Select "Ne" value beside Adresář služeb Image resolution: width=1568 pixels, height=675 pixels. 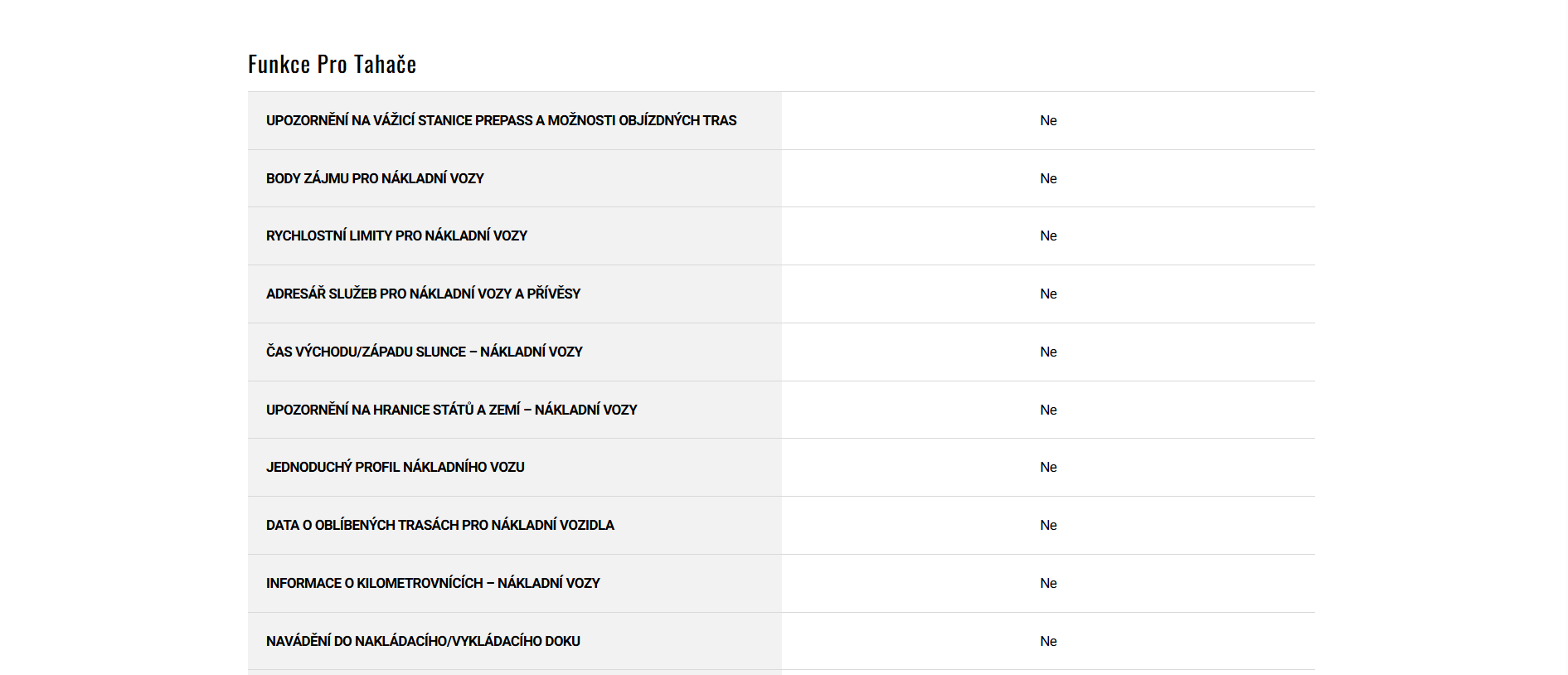[x=1048, y=294]
